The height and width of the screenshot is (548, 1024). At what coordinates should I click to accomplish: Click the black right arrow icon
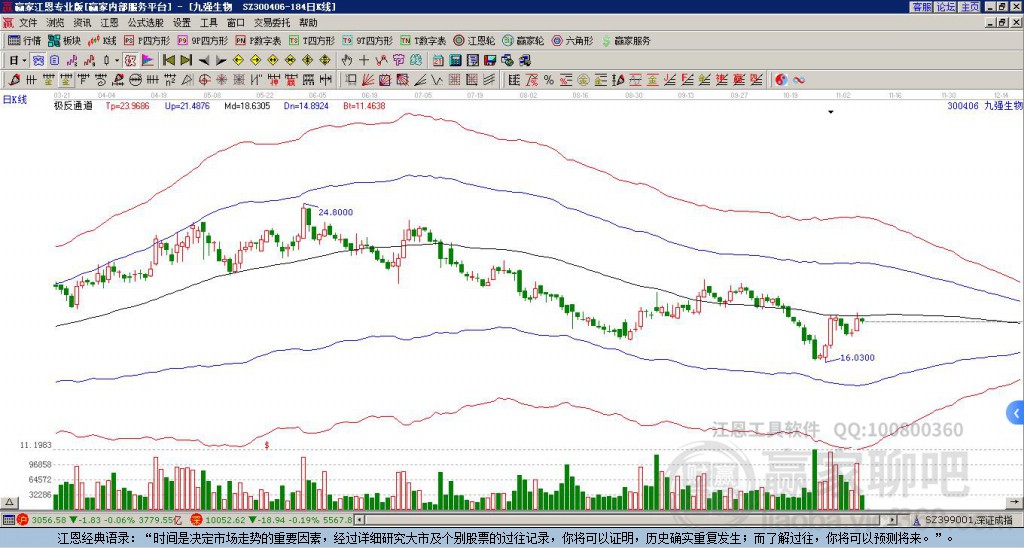pos(221,61)
